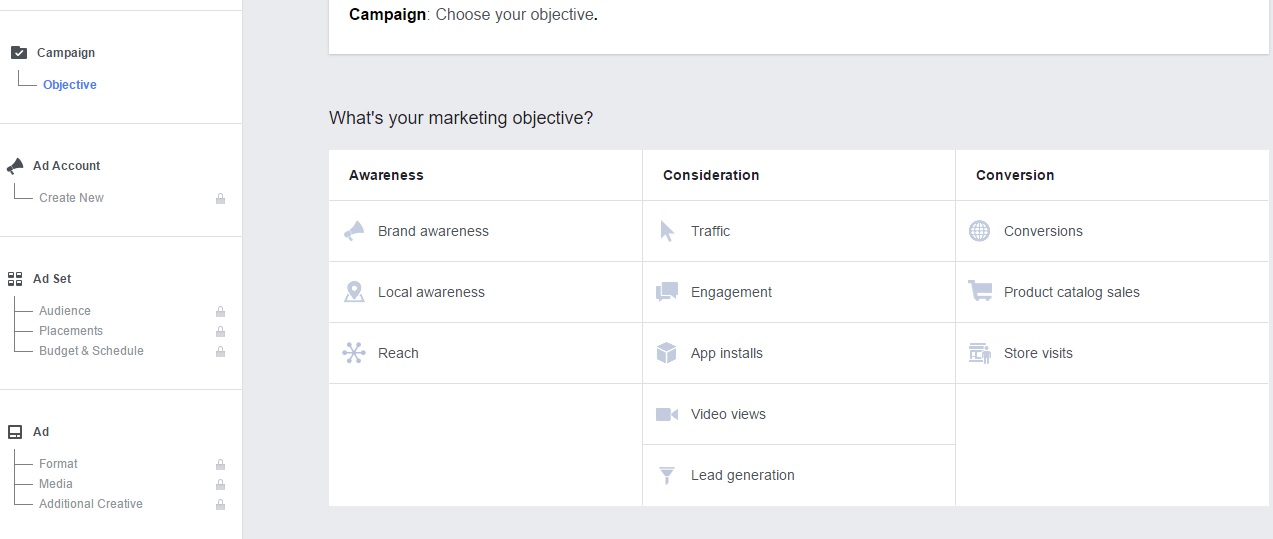Go to Audience in Ad Set section
Image resolution: width=1273 pixels, height=539 pixels.
[x=65, y=311]
